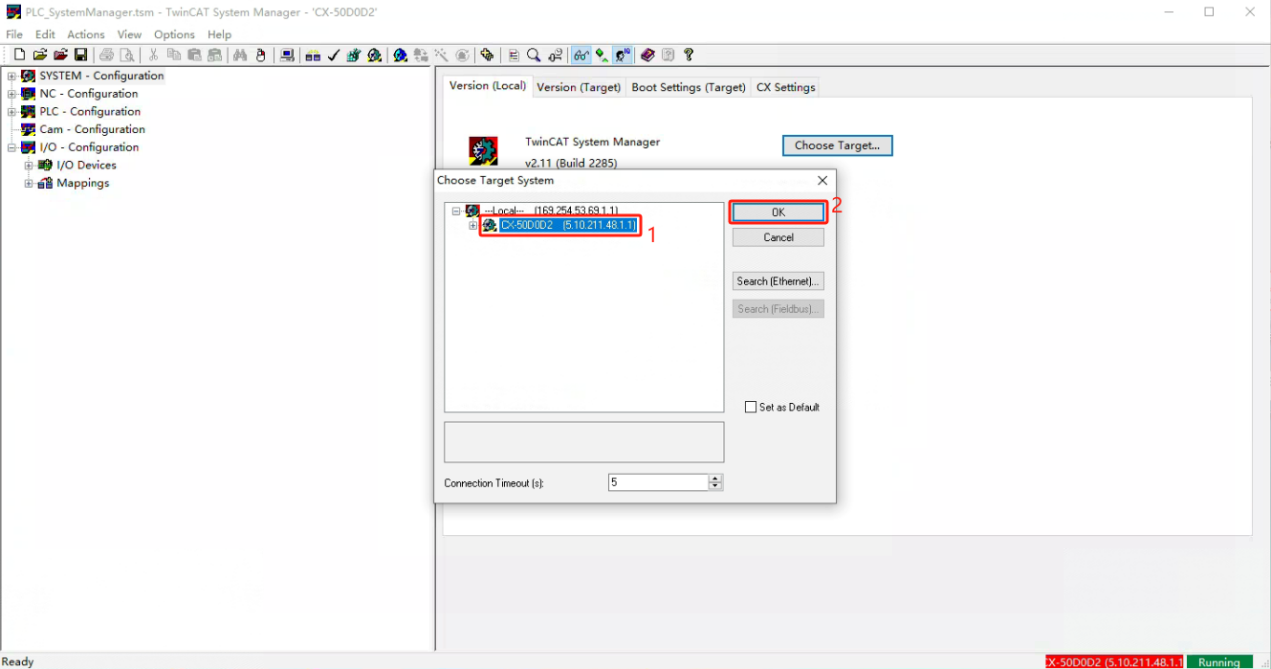Enable the Set as Default checkbox

751,407
